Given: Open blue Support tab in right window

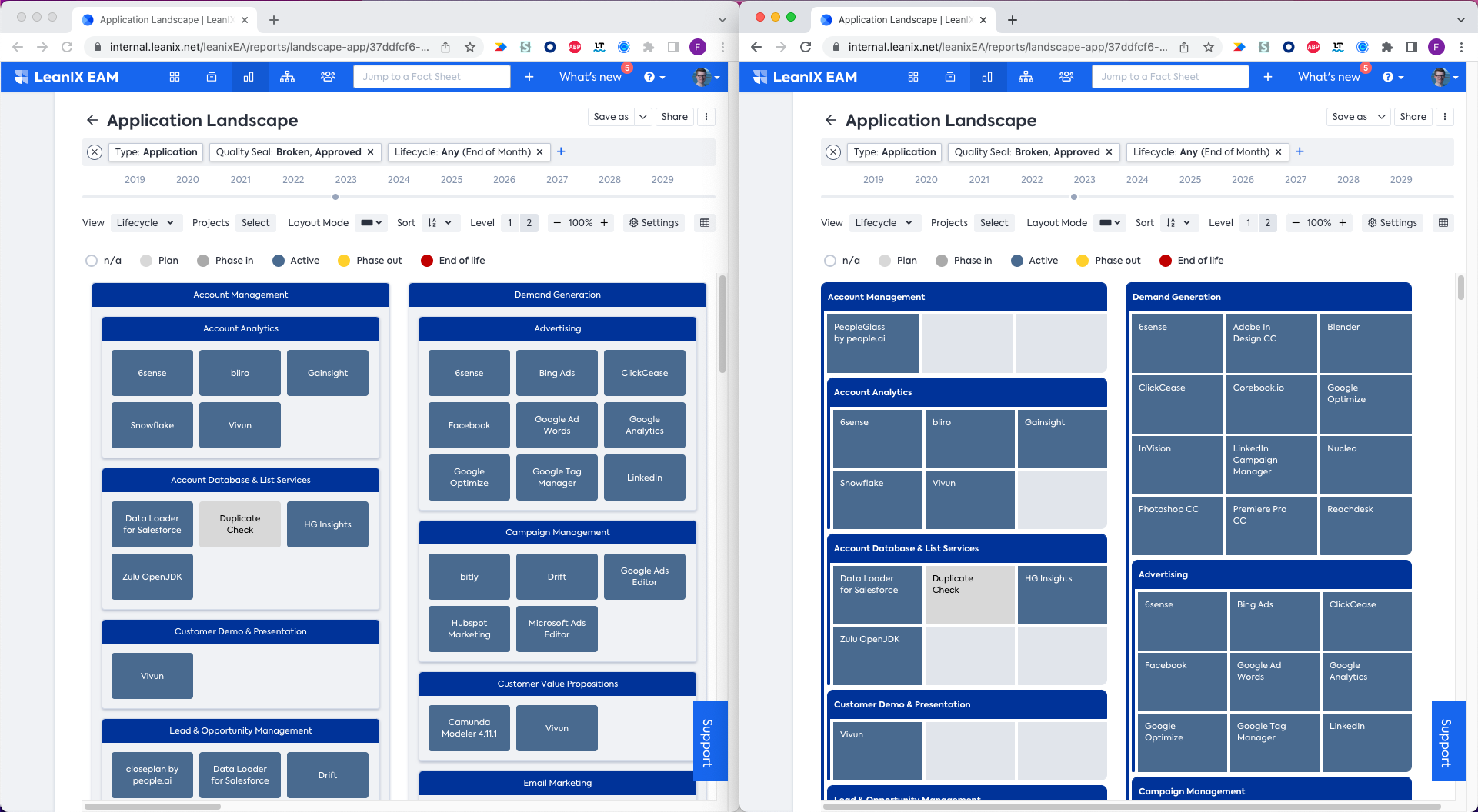Looking at the screenshot, I should point(1447,741).
